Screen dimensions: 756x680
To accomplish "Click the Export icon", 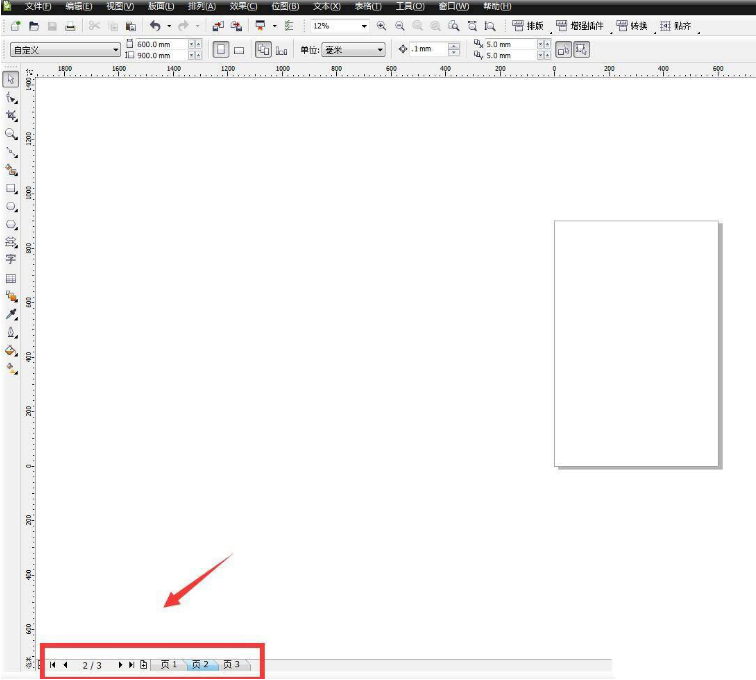I will click(236, 26).
